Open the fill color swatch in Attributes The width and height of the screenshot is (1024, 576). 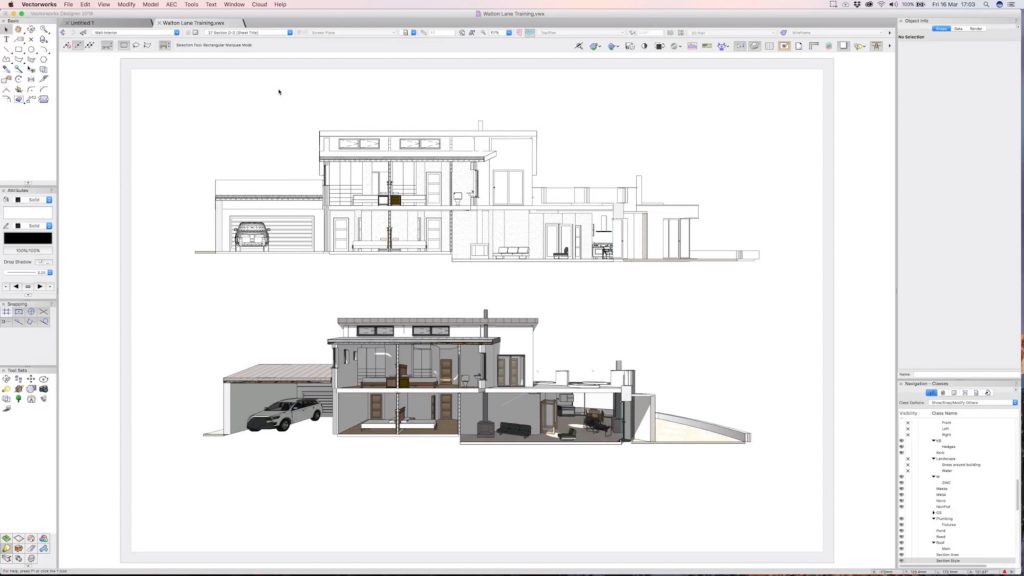click(x=18, y=200)
